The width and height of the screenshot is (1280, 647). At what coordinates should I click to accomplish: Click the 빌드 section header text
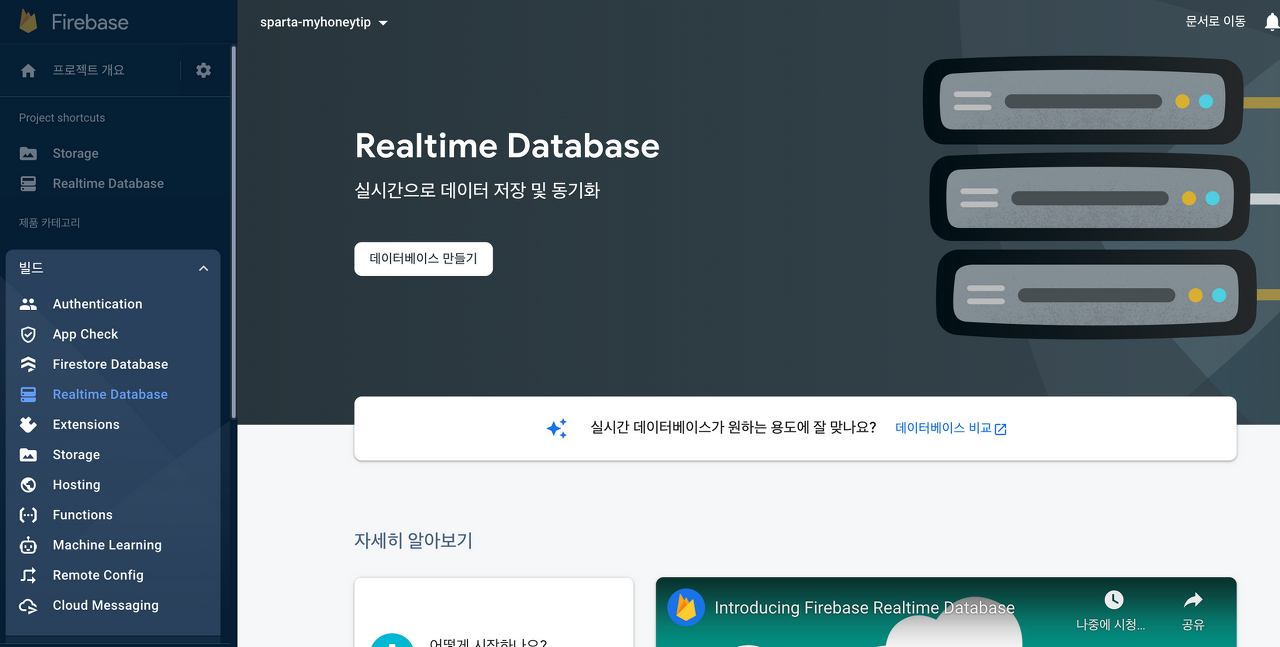tap(31, 268)
